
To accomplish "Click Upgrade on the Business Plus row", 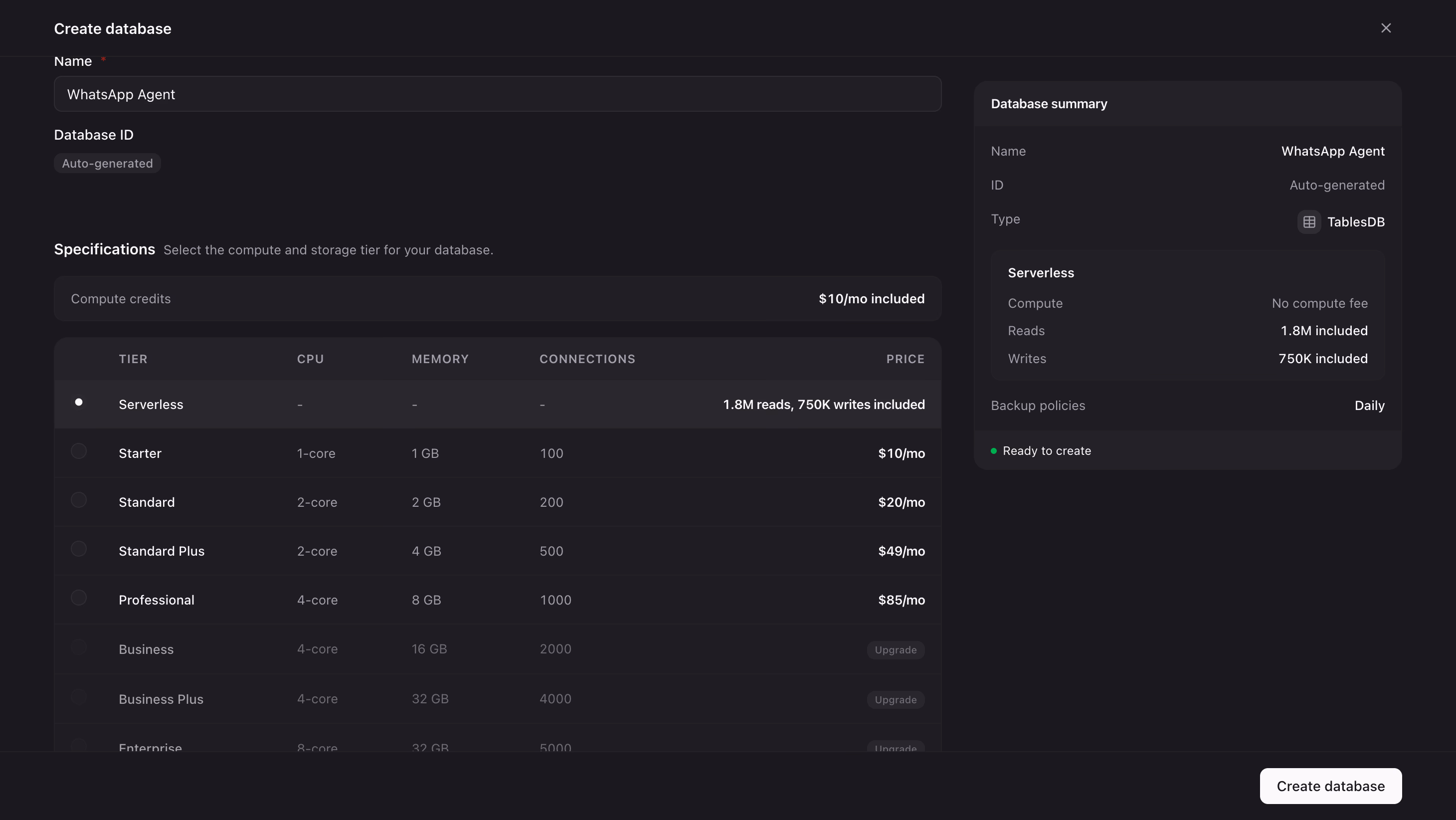I will tap(896, 700).
